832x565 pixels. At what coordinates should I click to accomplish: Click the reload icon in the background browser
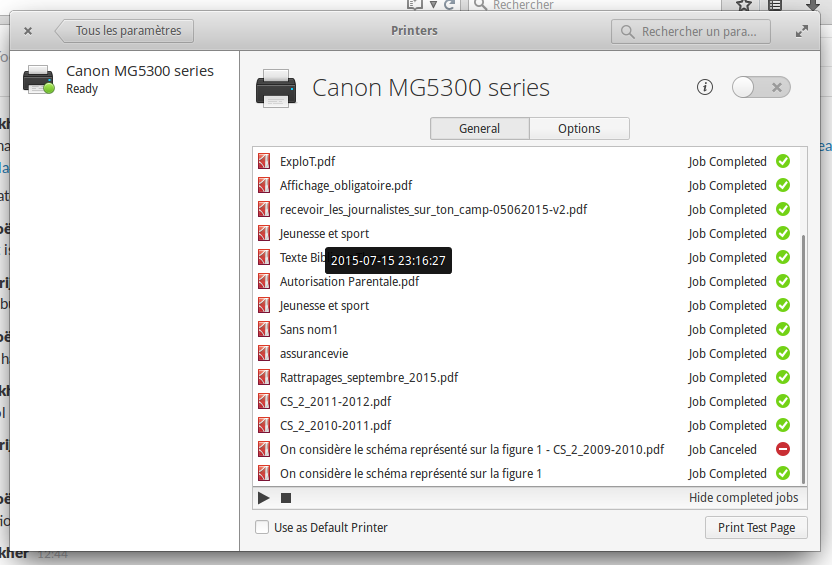[449, 5]
